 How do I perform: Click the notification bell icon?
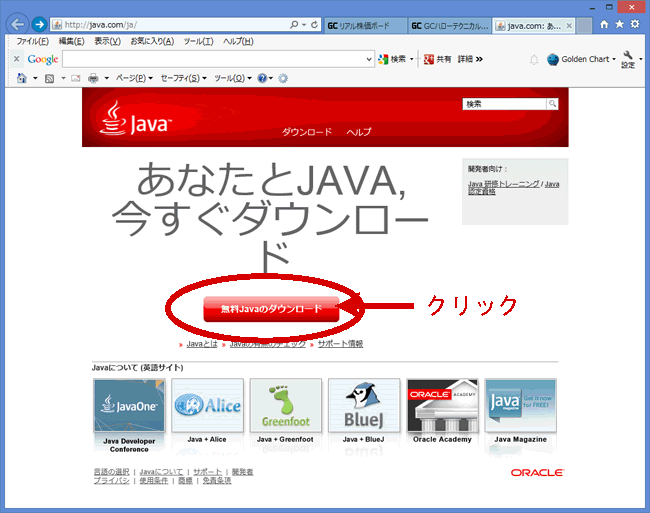click(x=534, y=60)
